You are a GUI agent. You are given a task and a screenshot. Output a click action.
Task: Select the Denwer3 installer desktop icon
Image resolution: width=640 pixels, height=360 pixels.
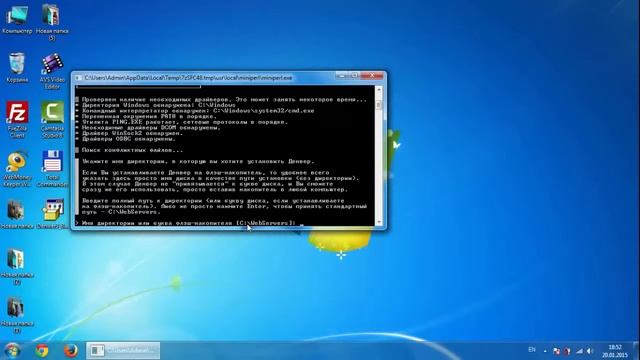pos(52,214)
